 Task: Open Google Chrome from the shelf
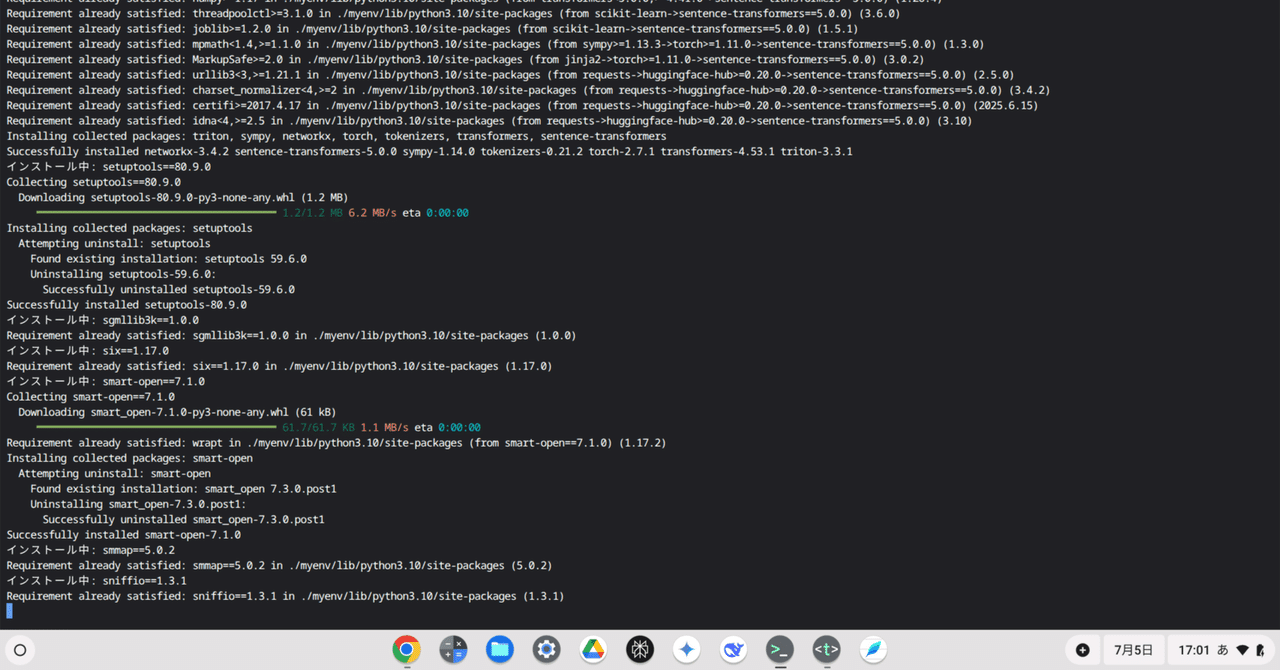click(x=406, y=649)
